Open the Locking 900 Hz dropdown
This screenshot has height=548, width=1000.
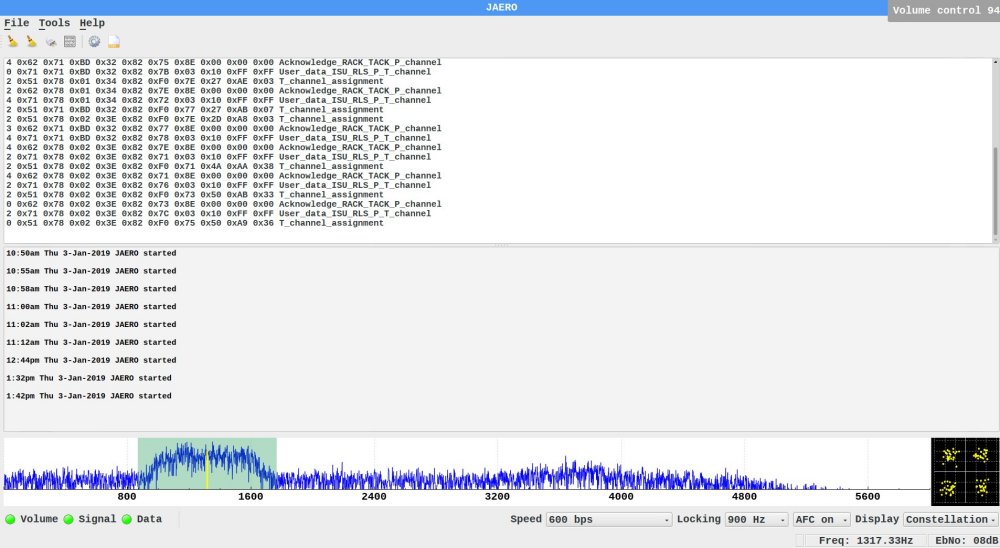point(755,520)
